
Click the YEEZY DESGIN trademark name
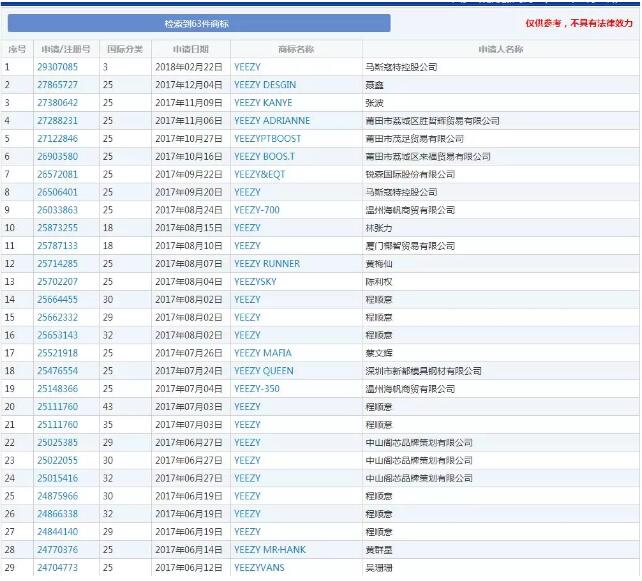pyautogui.click(x=265, y=85)
